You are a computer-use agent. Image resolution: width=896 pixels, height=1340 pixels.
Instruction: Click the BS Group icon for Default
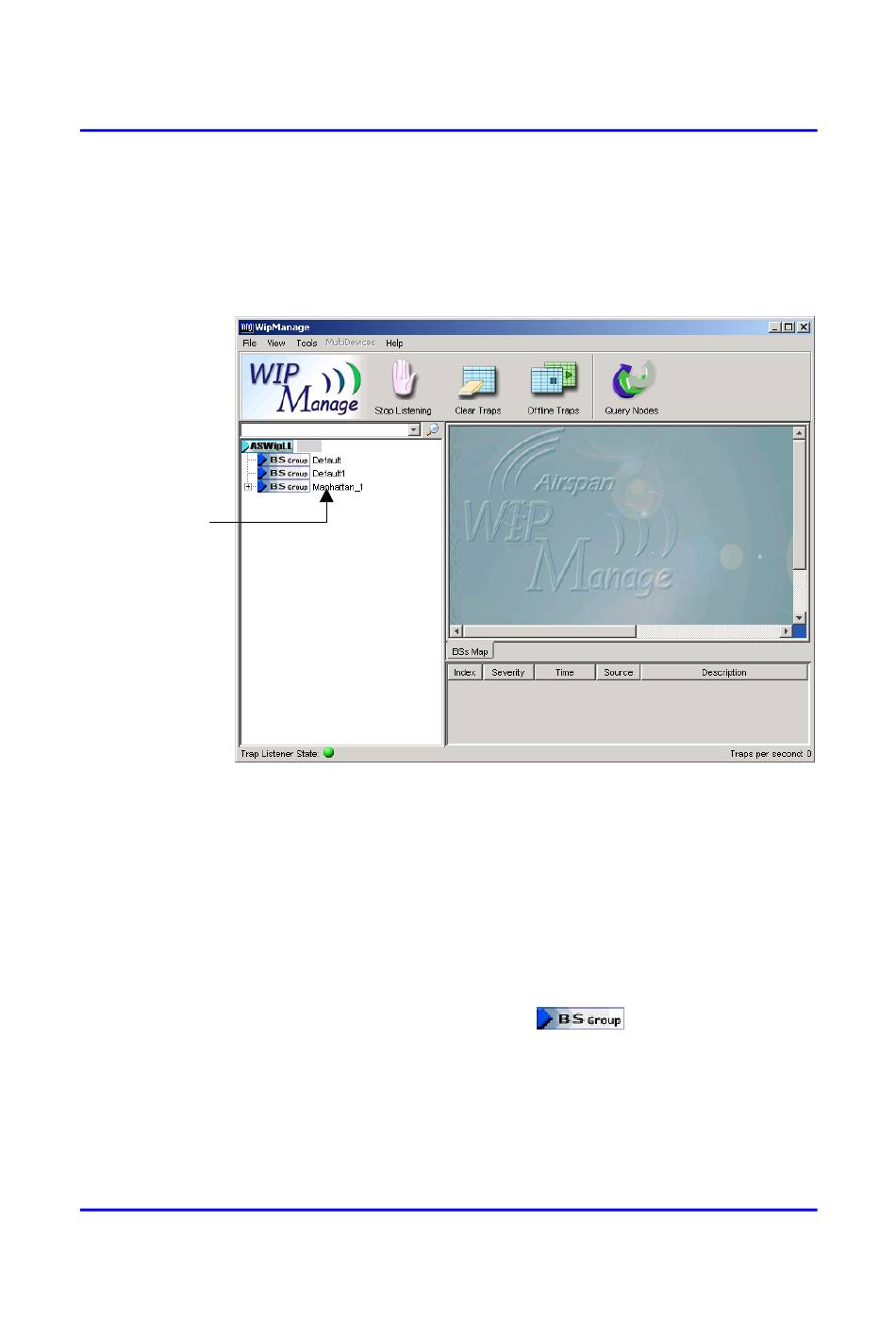pos(283,461)
